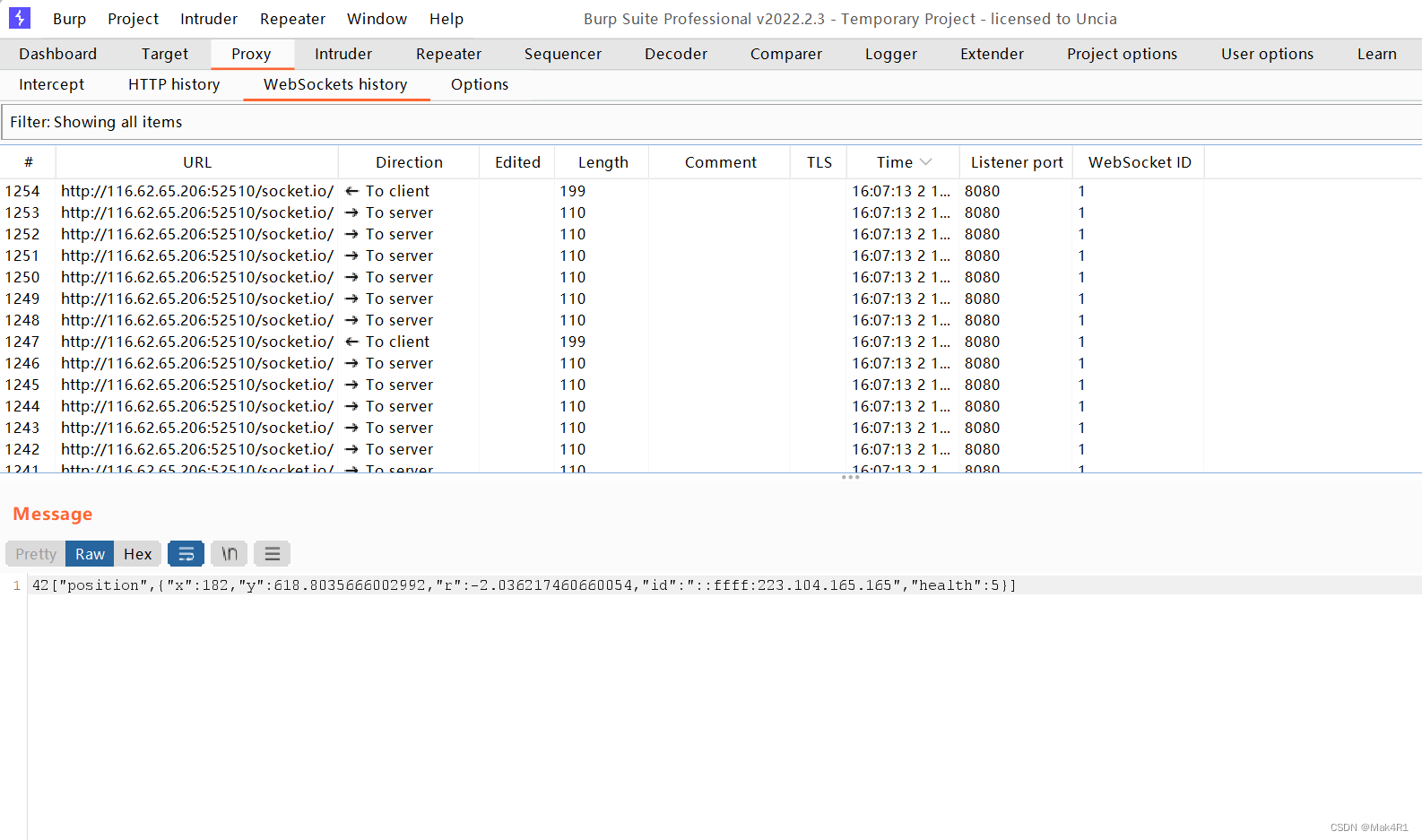Select message row 1245

tap(603, 385)
